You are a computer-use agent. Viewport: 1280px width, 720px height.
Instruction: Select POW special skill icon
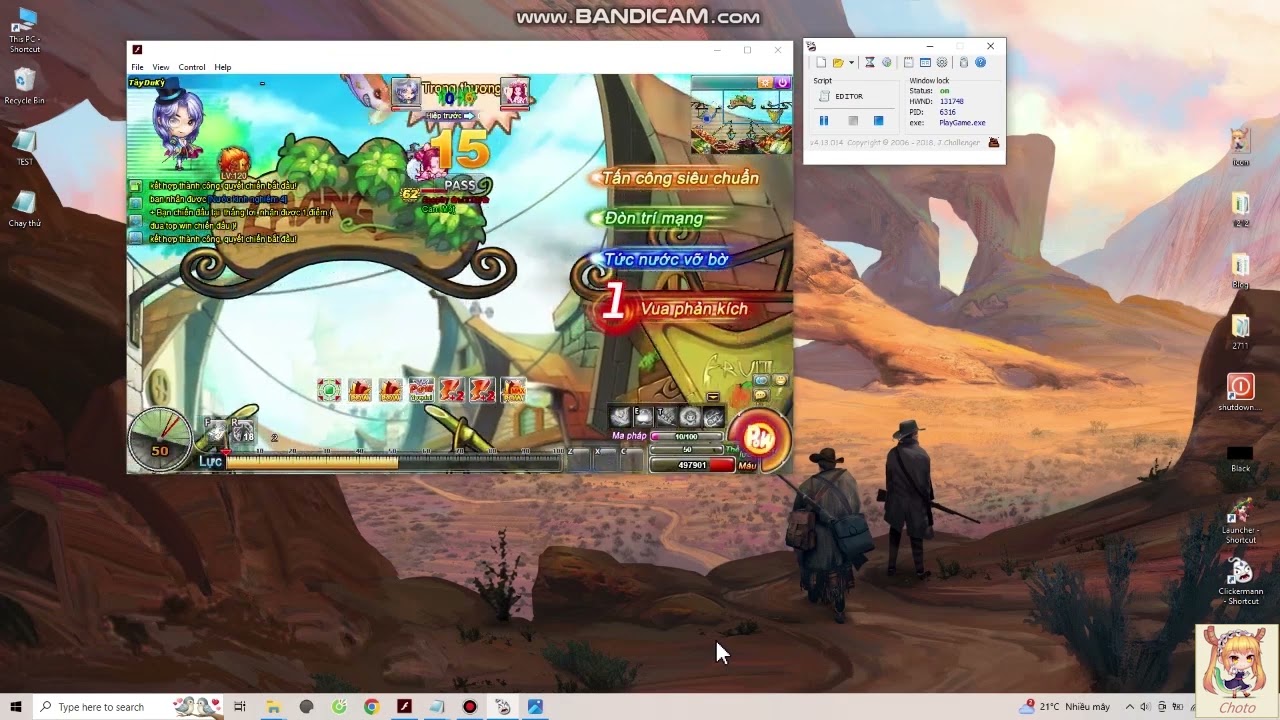click(421, 390)
